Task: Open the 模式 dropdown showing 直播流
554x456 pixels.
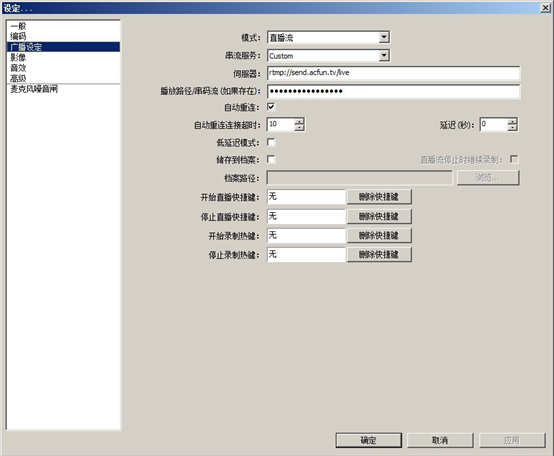Action: (328, 37)
